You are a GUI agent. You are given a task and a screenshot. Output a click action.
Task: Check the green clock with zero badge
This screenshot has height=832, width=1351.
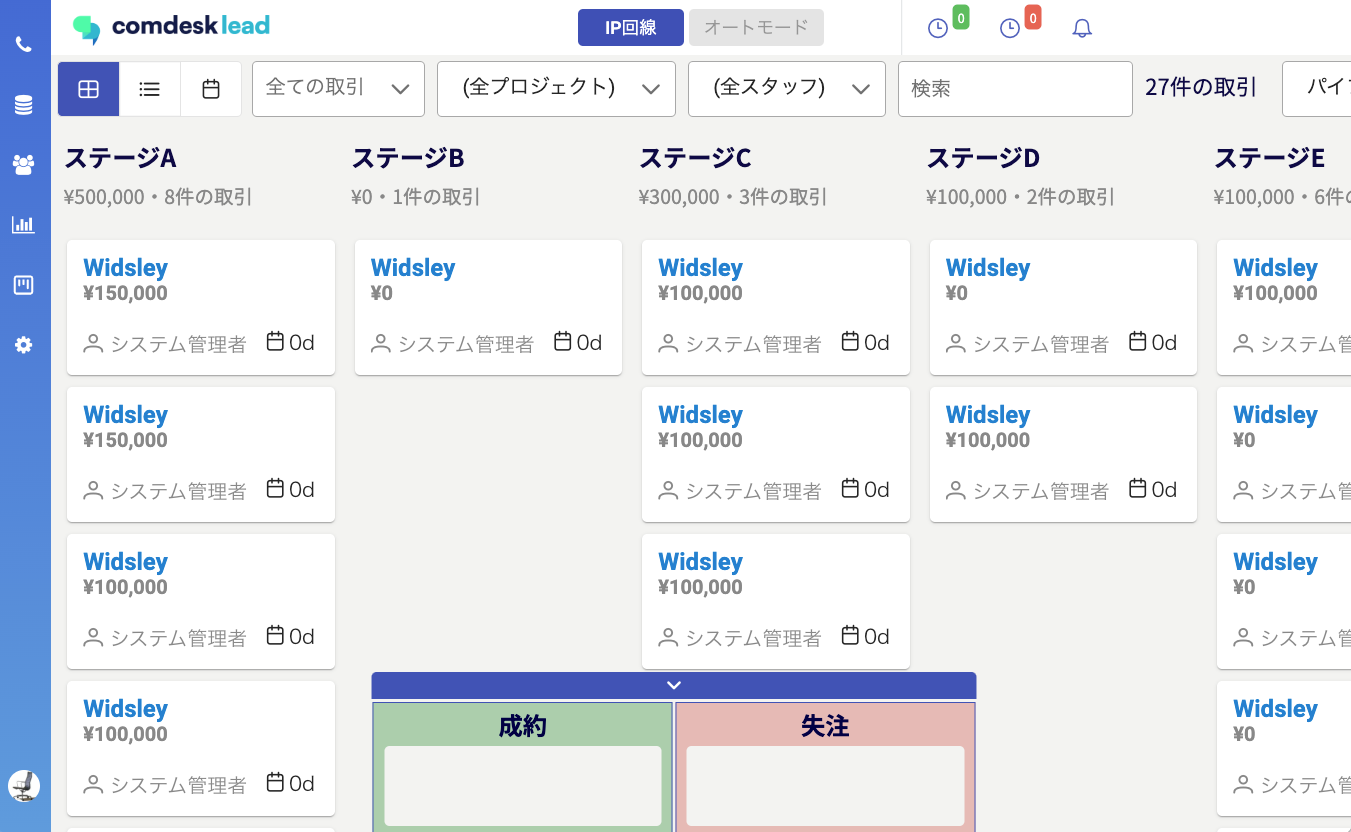click(x=938, y=27)
